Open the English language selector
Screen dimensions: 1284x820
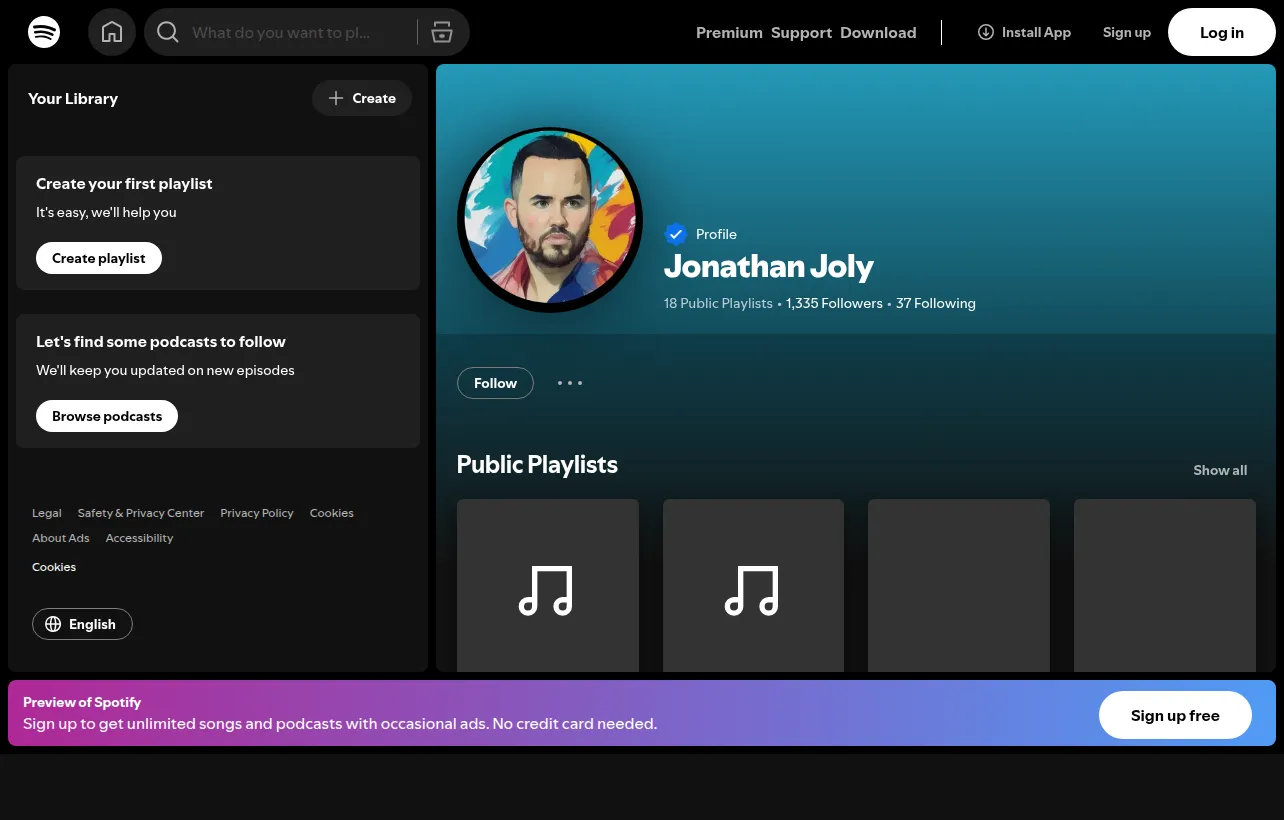(x=82, y=624)
